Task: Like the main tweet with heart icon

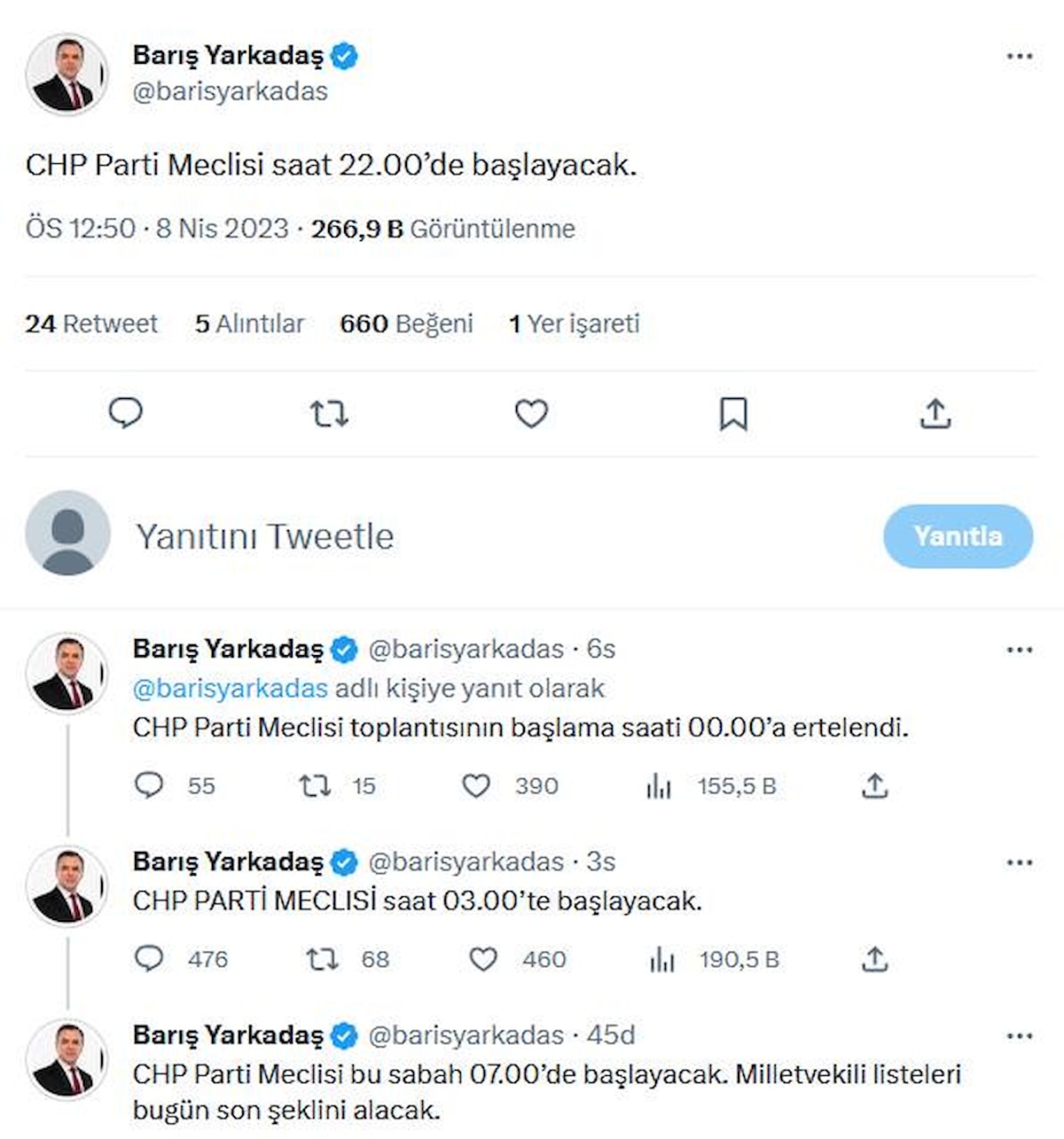Action: [x=531, y=413]
